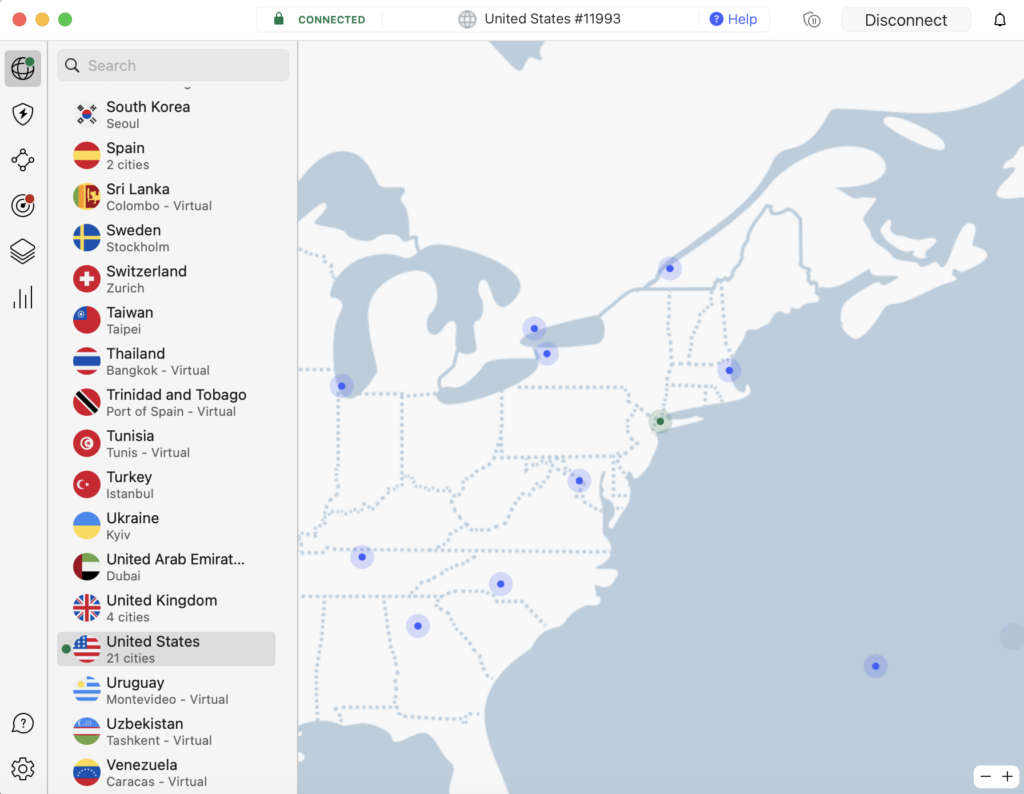Select Spain in country list
Viewport: 1024px width, 794px height.
coord(167,155)
